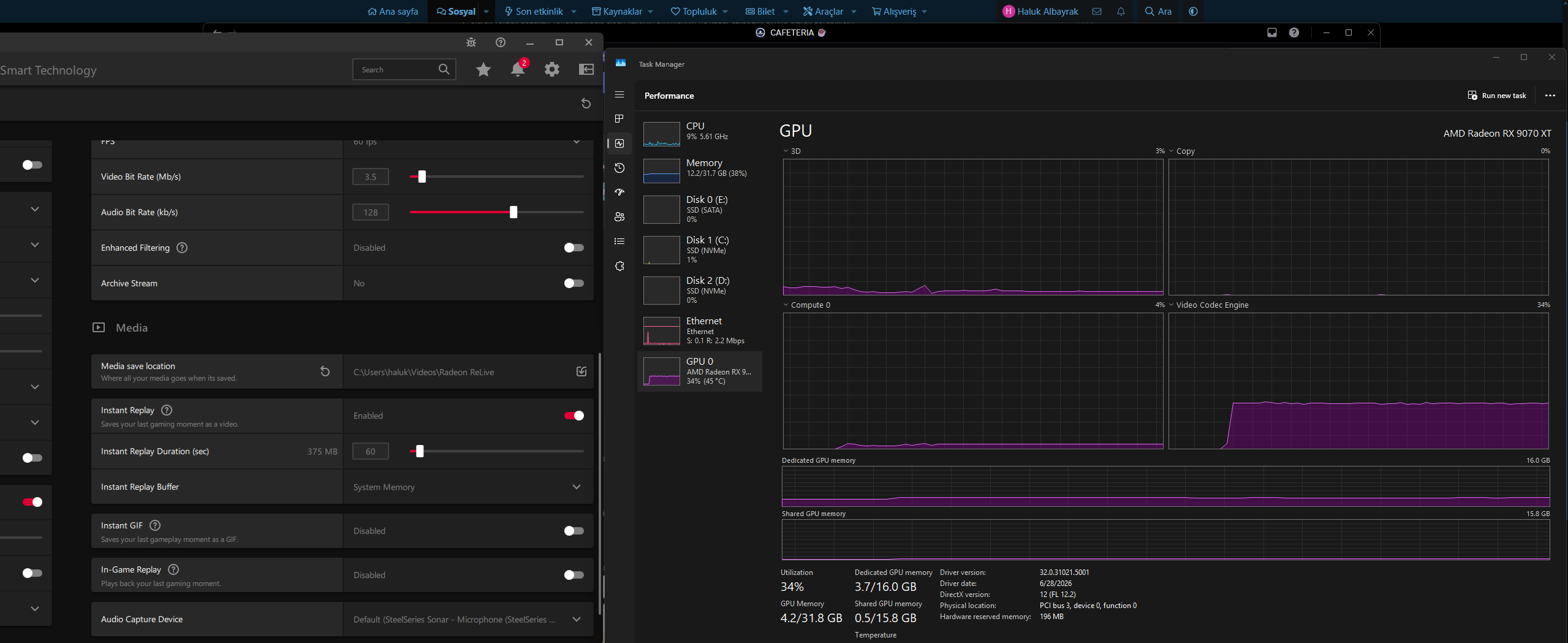Viewport: 1568px width, 643px height.
Task: Open Task Manager Services puzzle icon
Action: coord(619,266)
